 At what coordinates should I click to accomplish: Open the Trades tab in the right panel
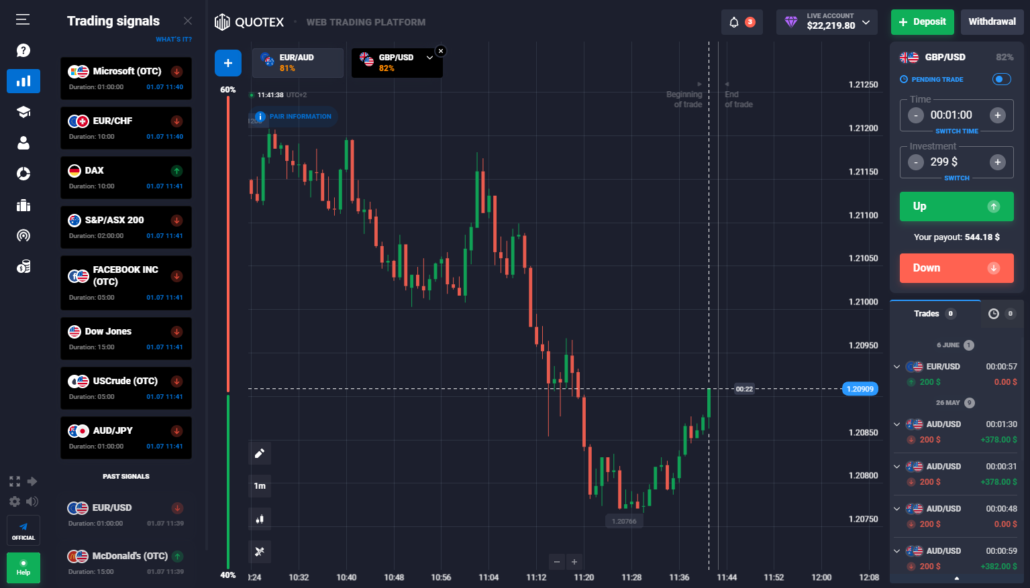pos(925,313)
